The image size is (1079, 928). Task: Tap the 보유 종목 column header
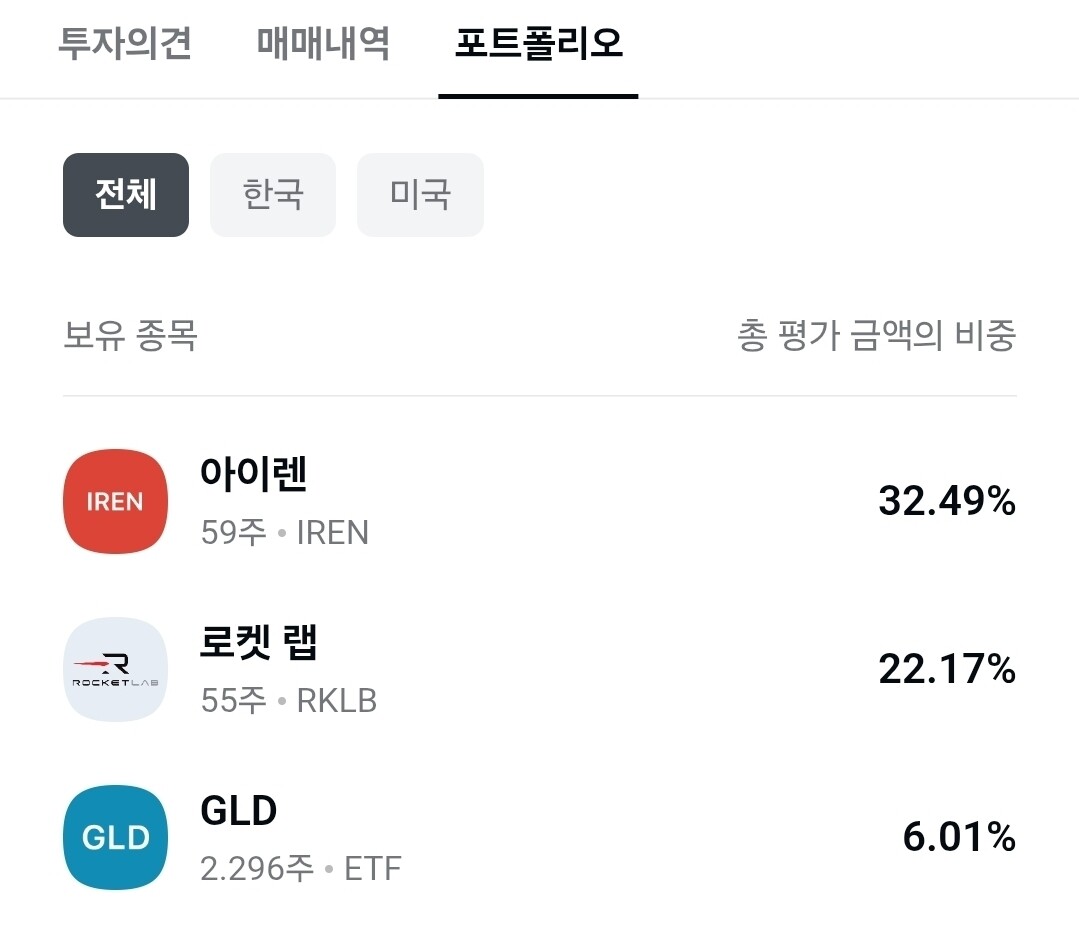[130, 336]
